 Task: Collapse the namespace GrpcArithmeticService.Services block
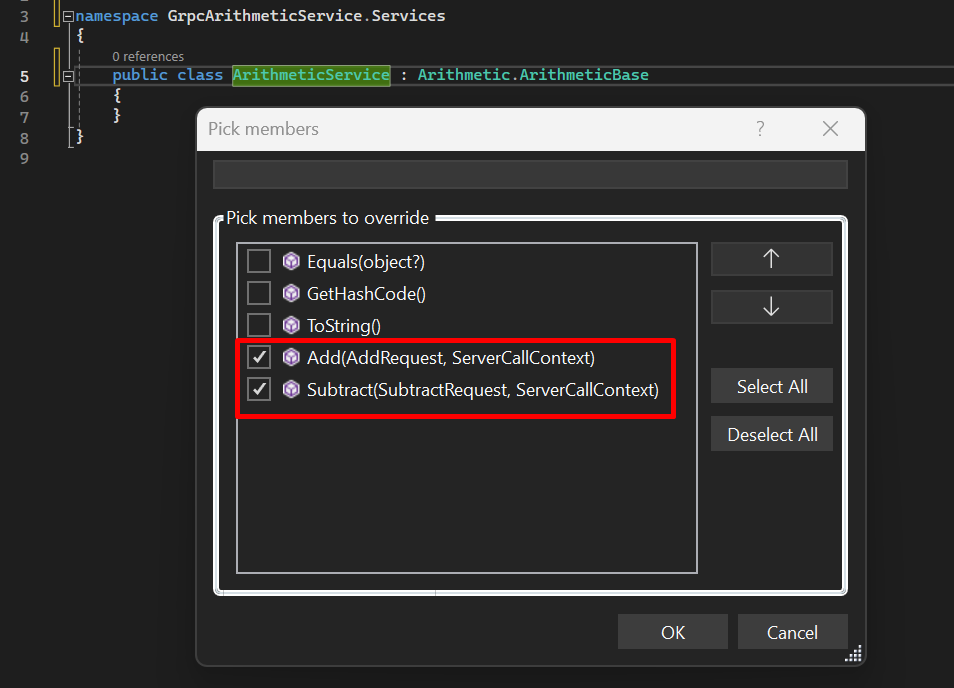68,17
